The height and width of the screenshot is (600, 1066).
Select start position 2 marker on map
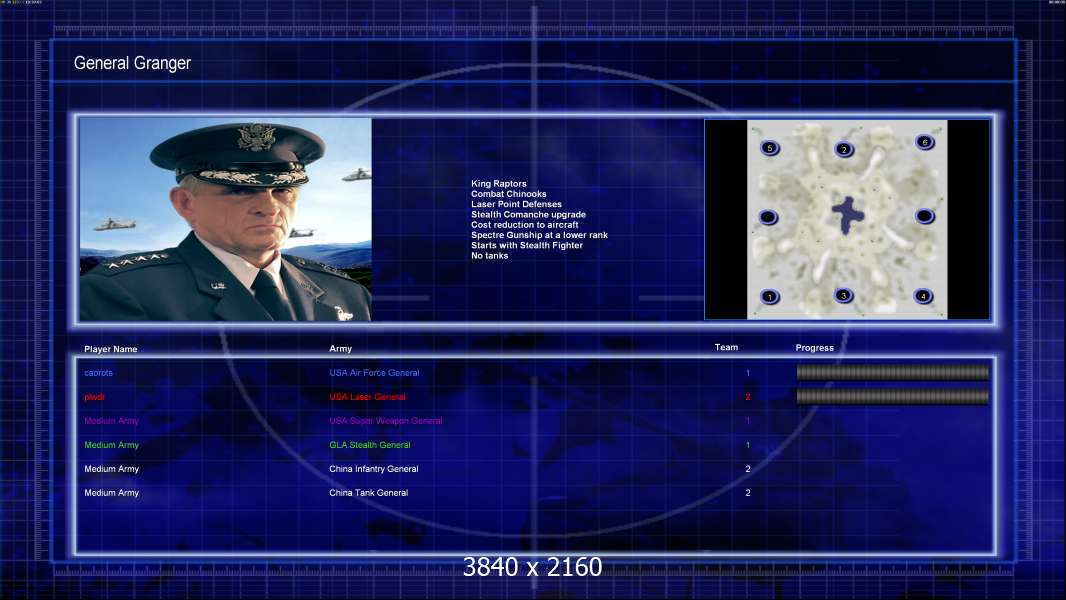844,149
